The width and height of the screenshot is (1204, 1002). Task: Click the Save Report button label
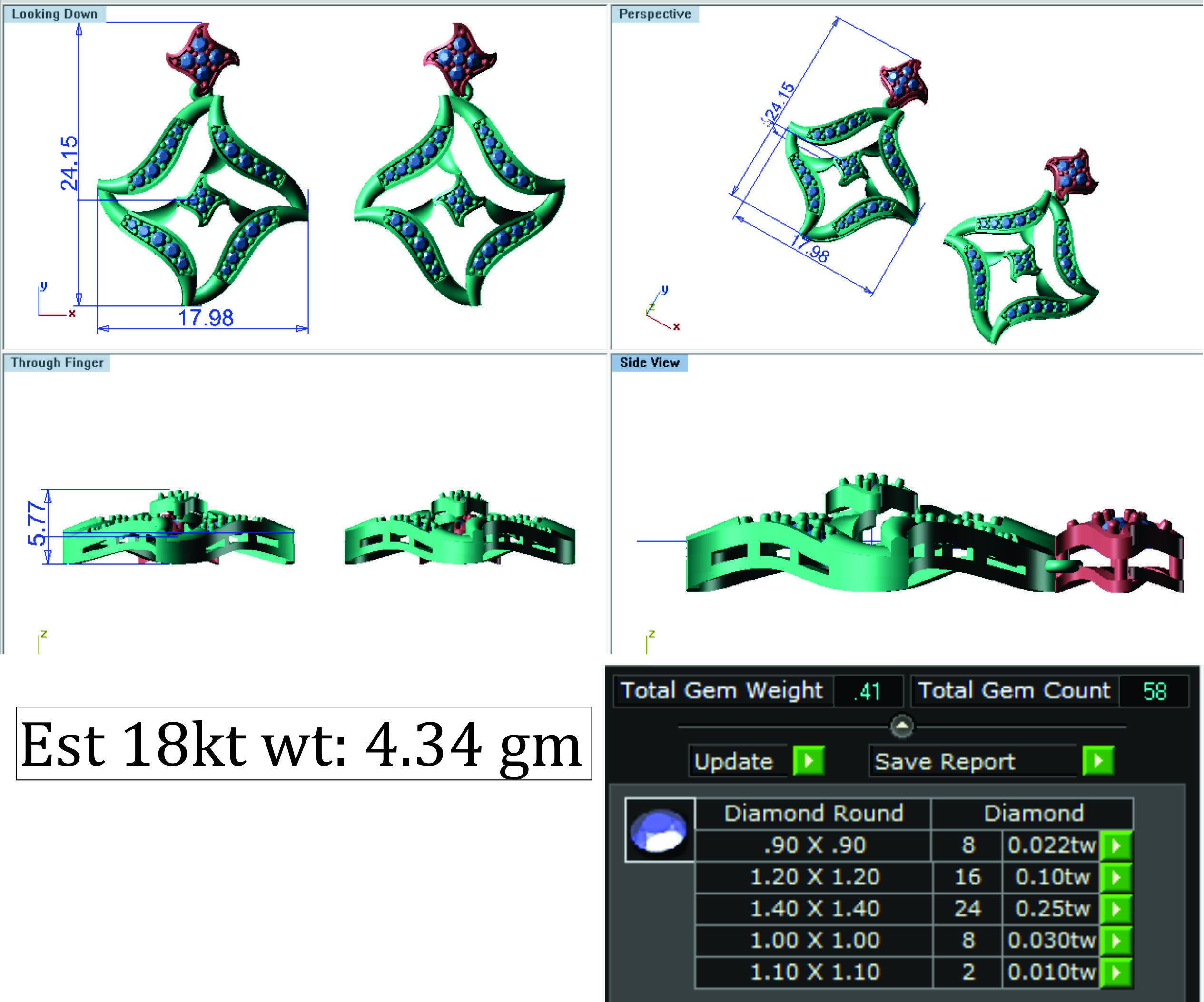[945, 761]
